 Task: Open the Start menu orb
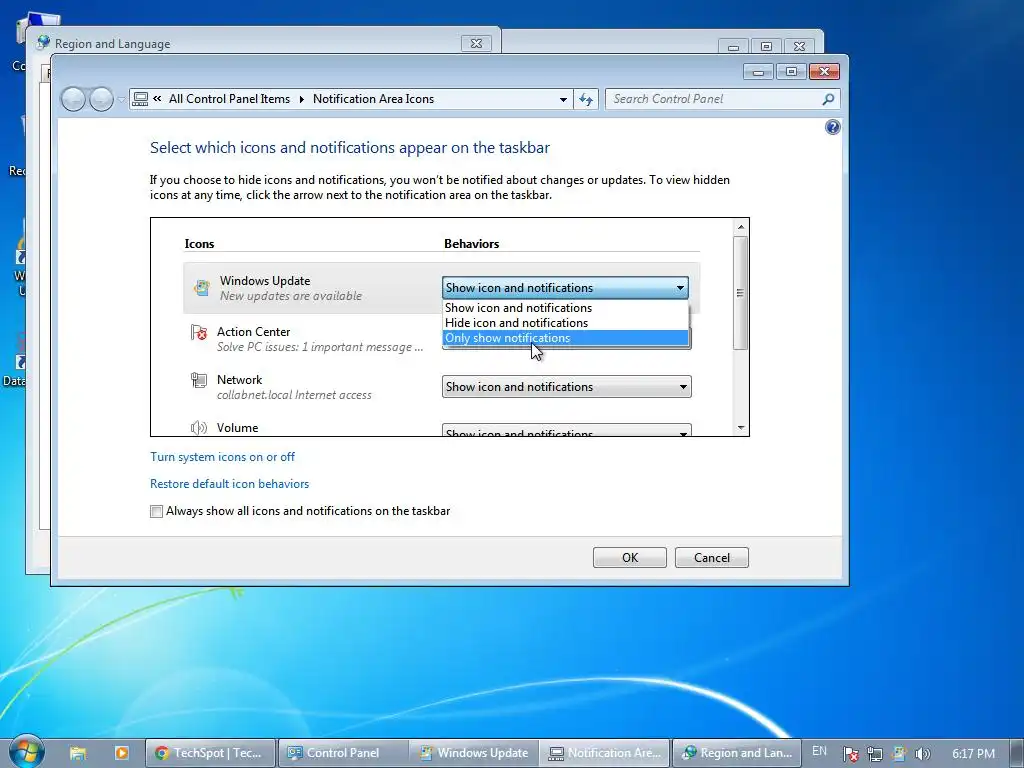(x=25, y=752)
